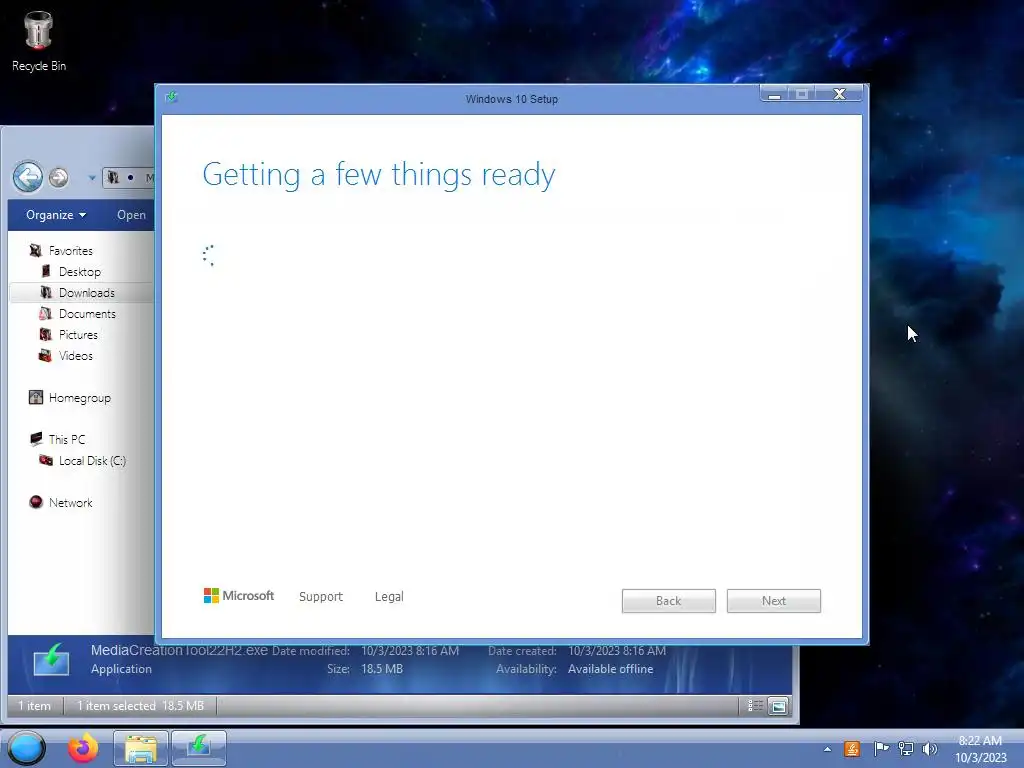Click the Homegroup icon in sidebar
1024x768 pixels.
click(x=36, y=397)
